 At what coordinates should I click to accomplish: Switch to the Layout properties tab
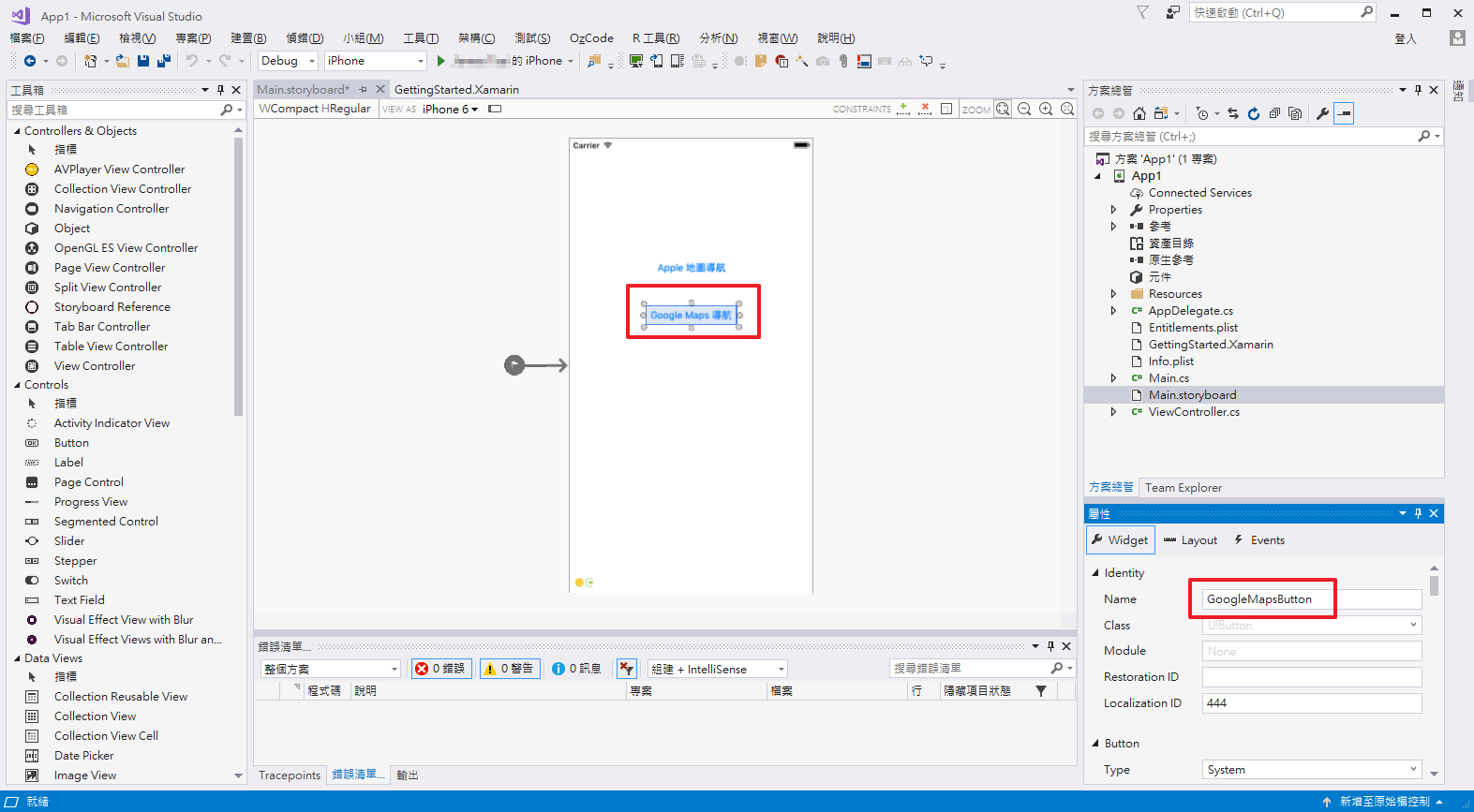[x=1191, y=540]
